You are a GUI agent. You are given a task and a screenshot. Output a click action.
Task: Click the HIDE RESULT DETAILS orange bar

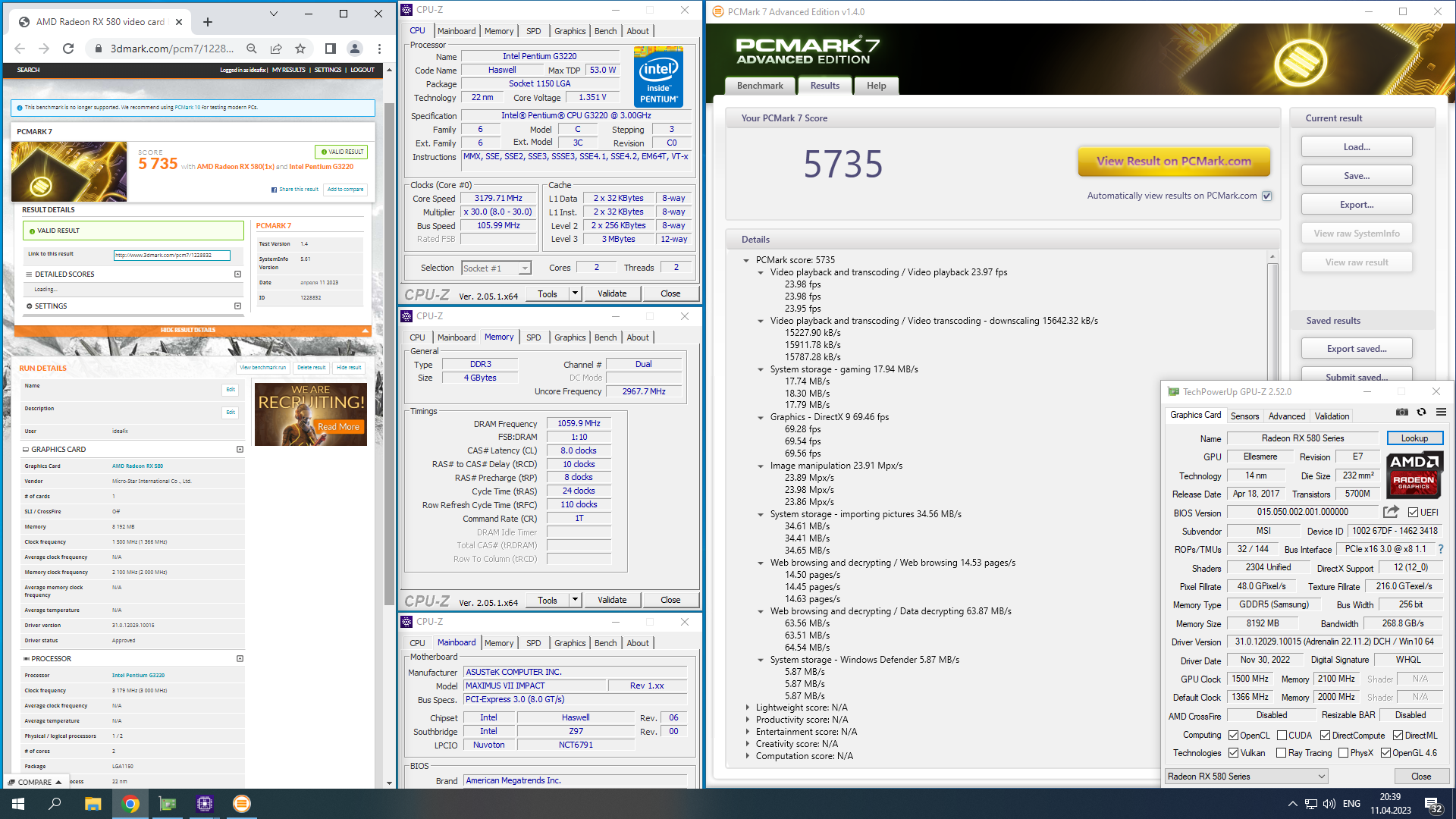193,331
